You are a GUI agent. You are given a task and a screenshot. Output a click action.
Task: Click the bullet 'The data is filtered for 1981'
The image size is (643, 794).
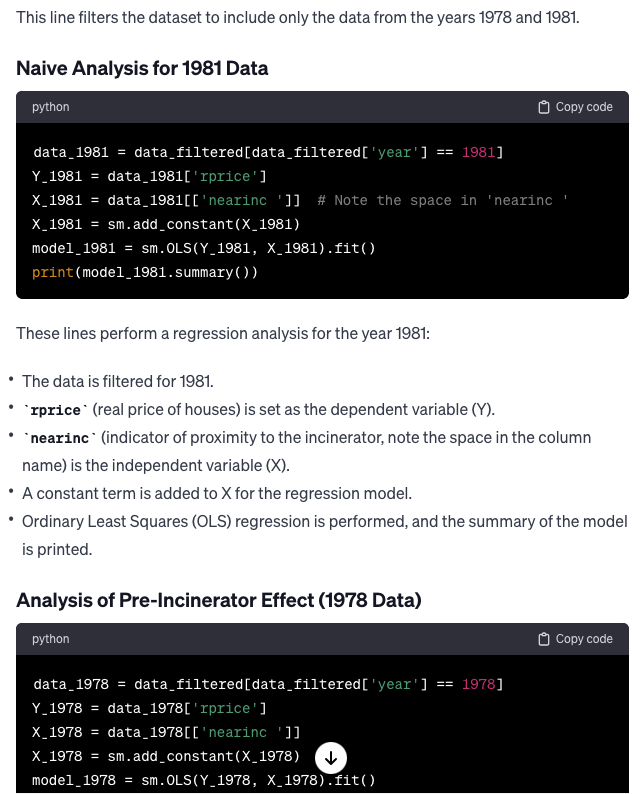pyautogui.click(x=118, y=381)
